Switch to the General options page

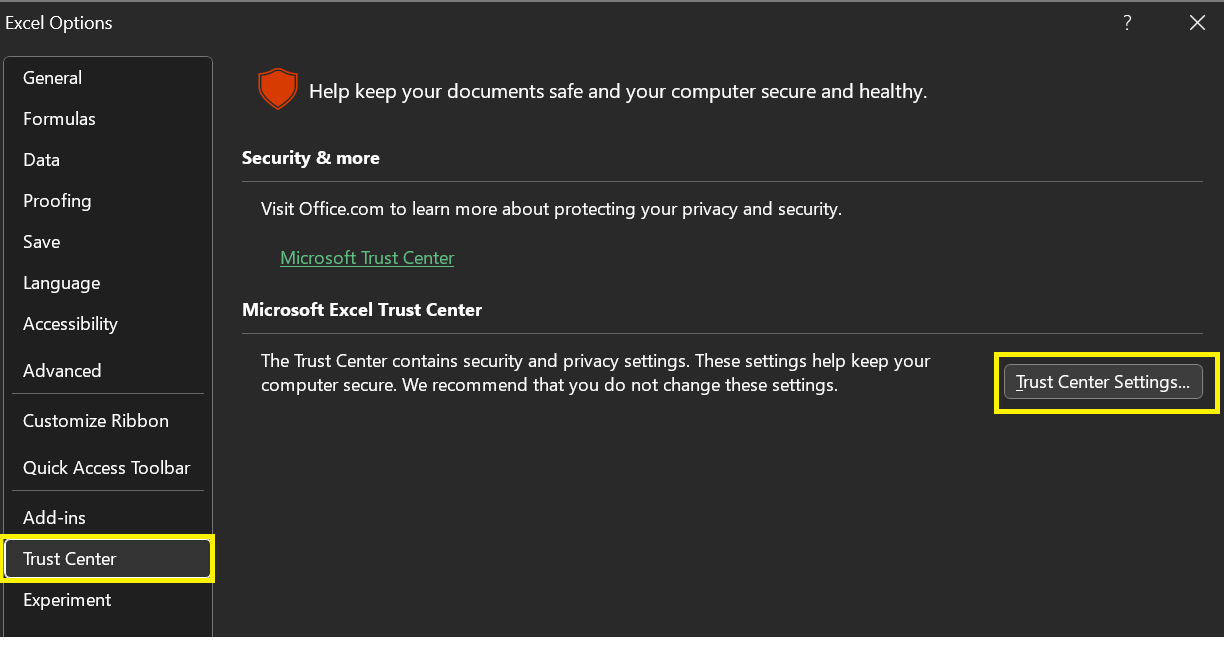(x=52, y=77)
